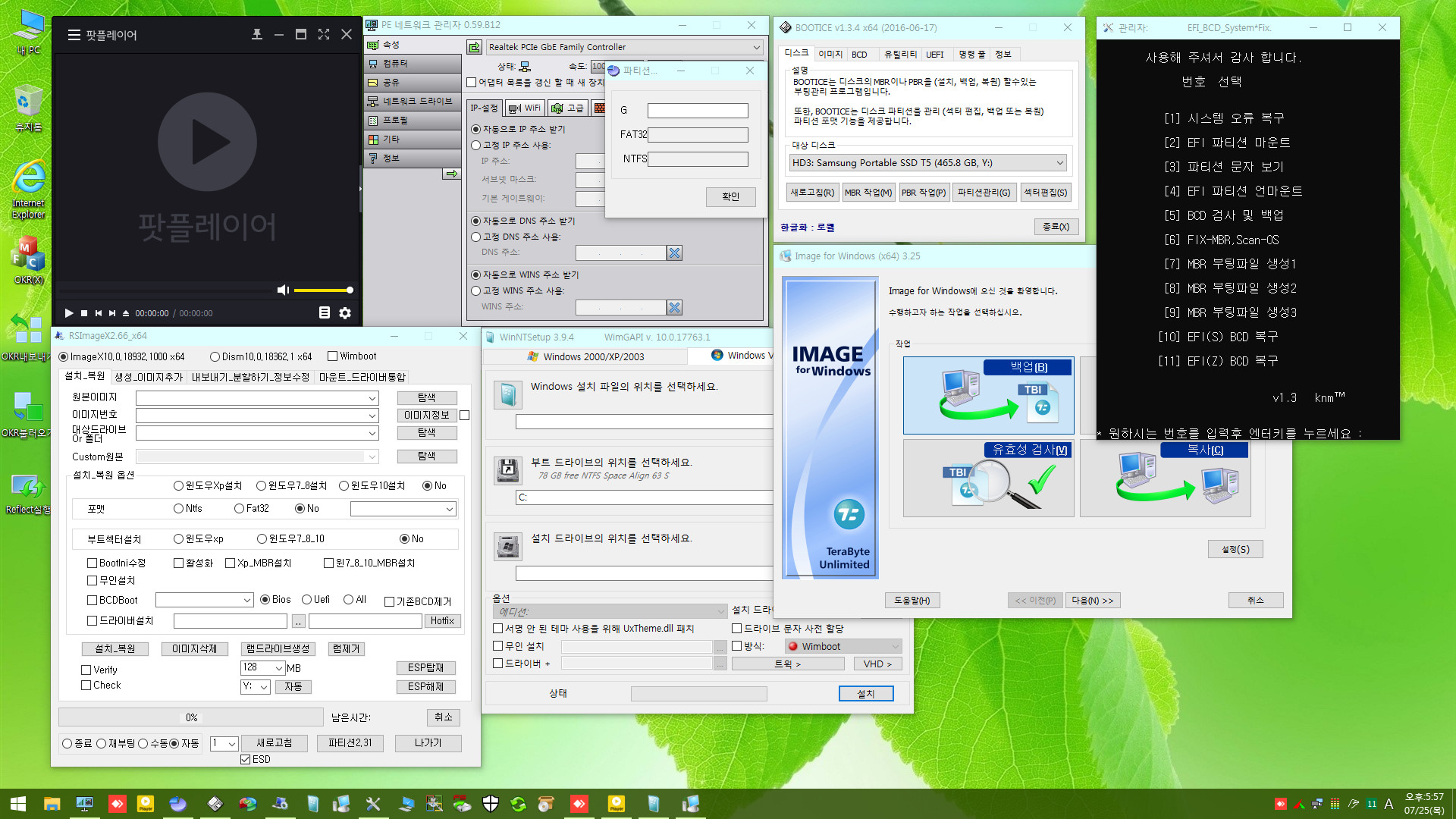
Task: Open the Reflect실행 desktop icon
Action: pyautogui.click(x=28, y=493)
